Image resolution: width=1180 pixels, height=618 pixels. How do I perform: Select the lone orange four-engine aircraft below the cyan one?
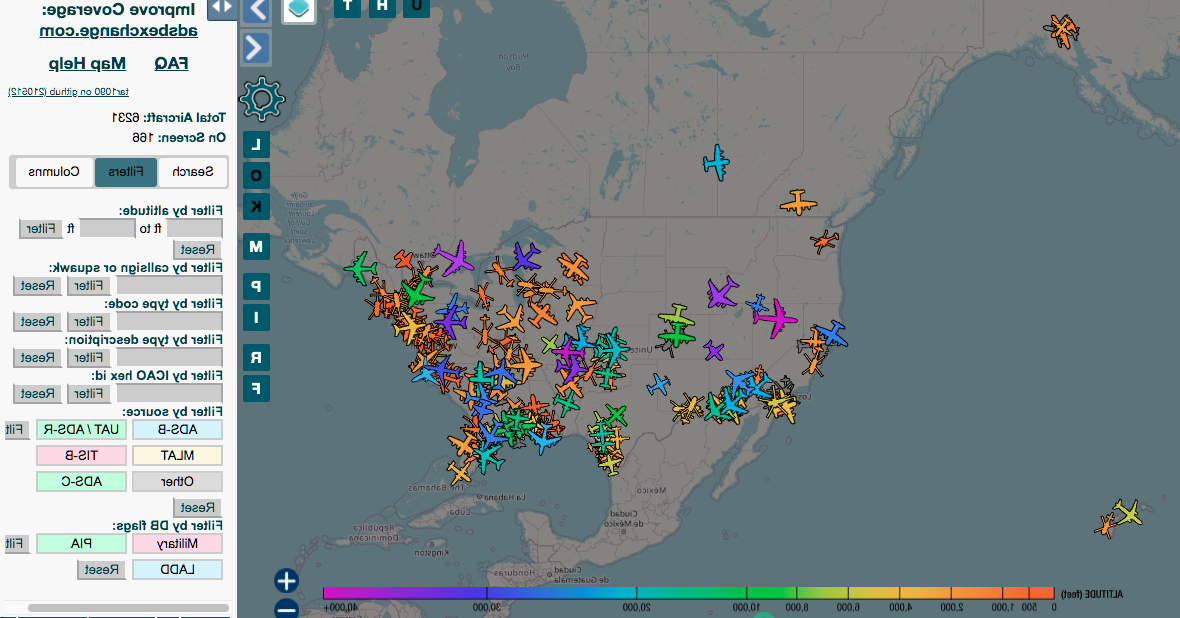point(798,202)
